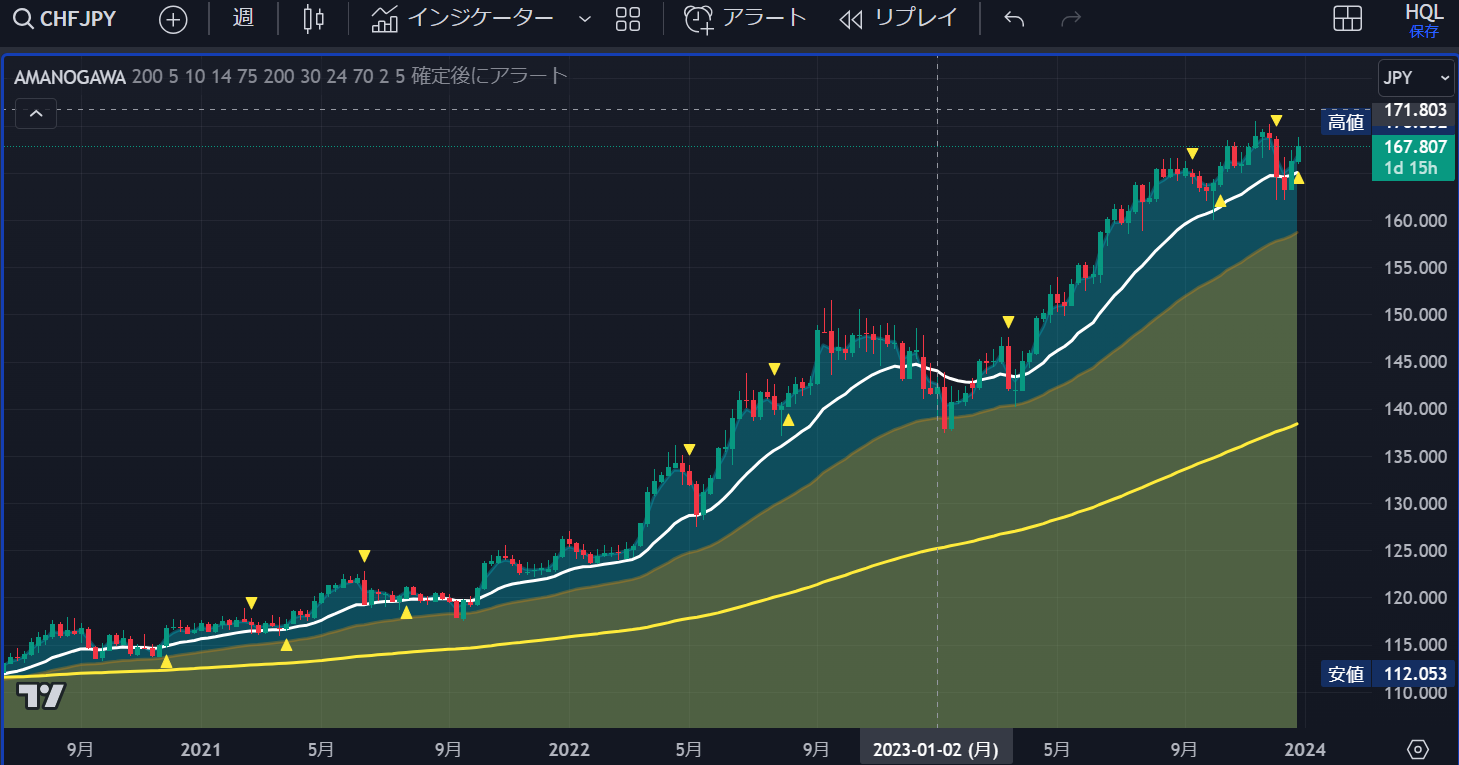Open the candlestick chart type selector
The height and width of the screenshot is (765, 1459).
(x=314, y=18)
